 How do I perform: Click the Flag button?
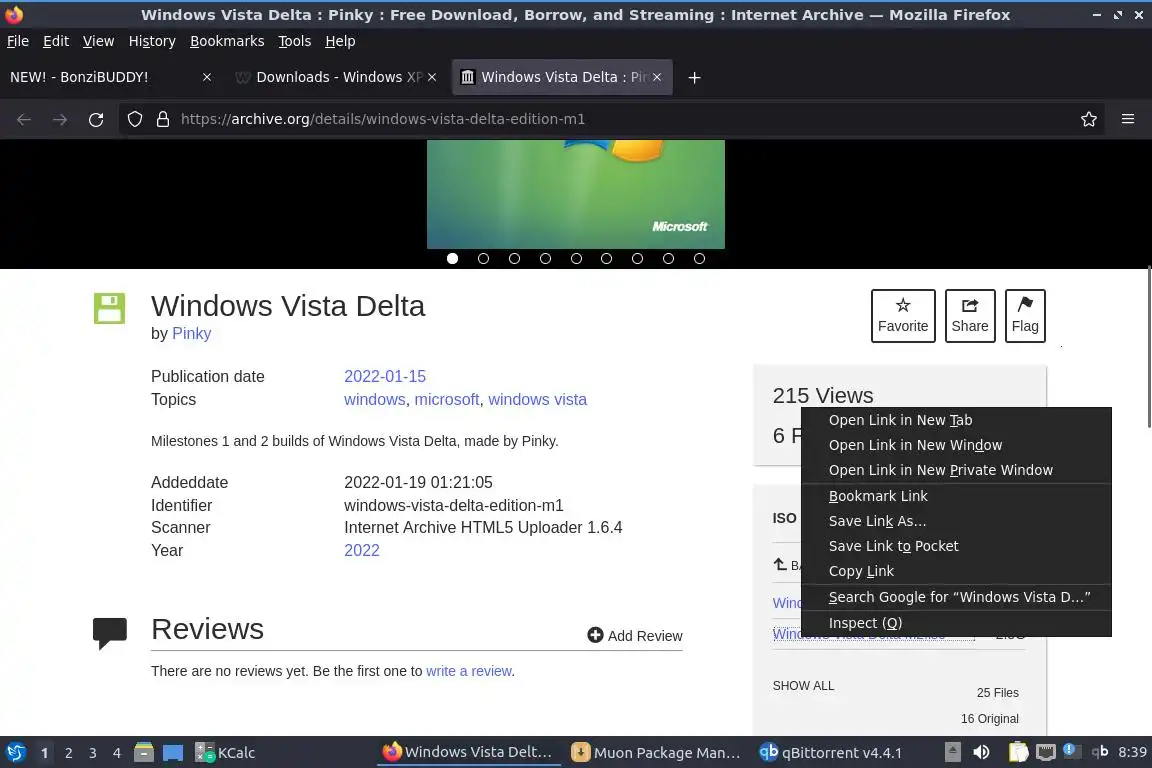tap(1025, 316)
